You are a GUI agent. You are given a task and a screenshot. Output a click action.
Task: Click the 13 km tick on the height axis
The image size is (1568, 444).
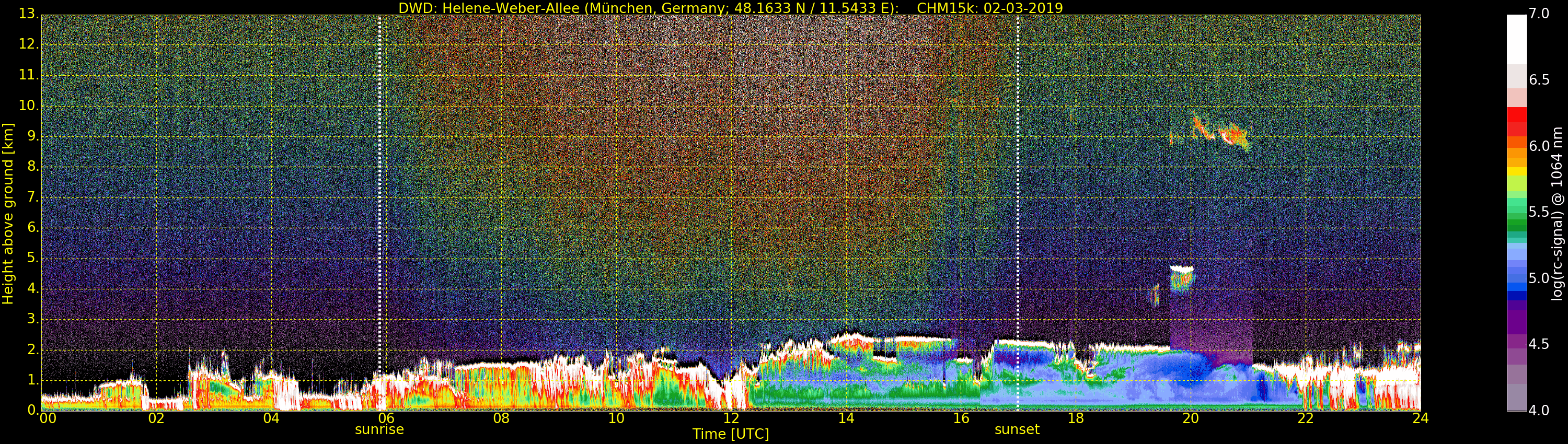(x=21, y=14)
